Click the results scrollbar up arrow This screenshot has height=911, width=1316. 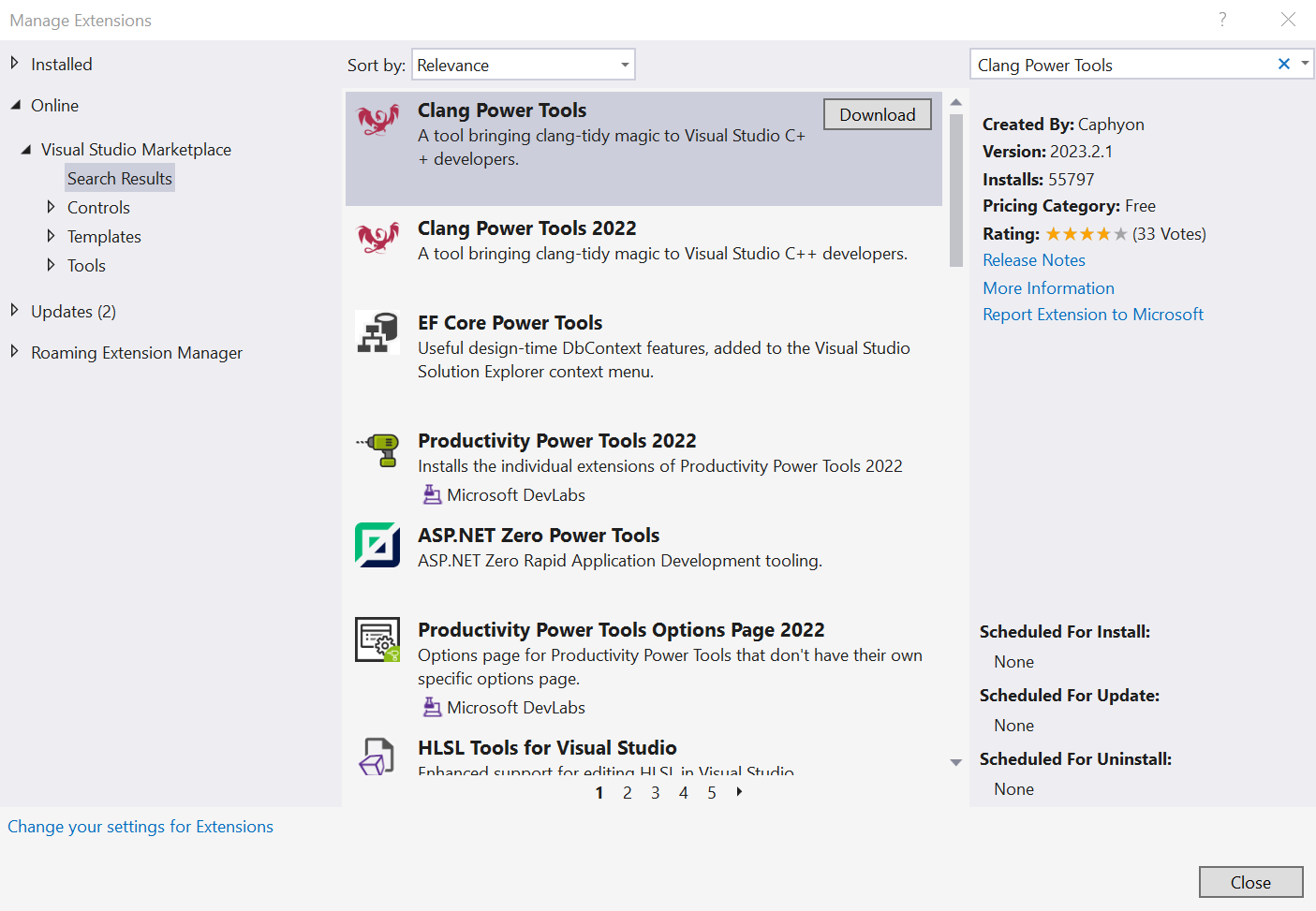click(x=955, y=102)
